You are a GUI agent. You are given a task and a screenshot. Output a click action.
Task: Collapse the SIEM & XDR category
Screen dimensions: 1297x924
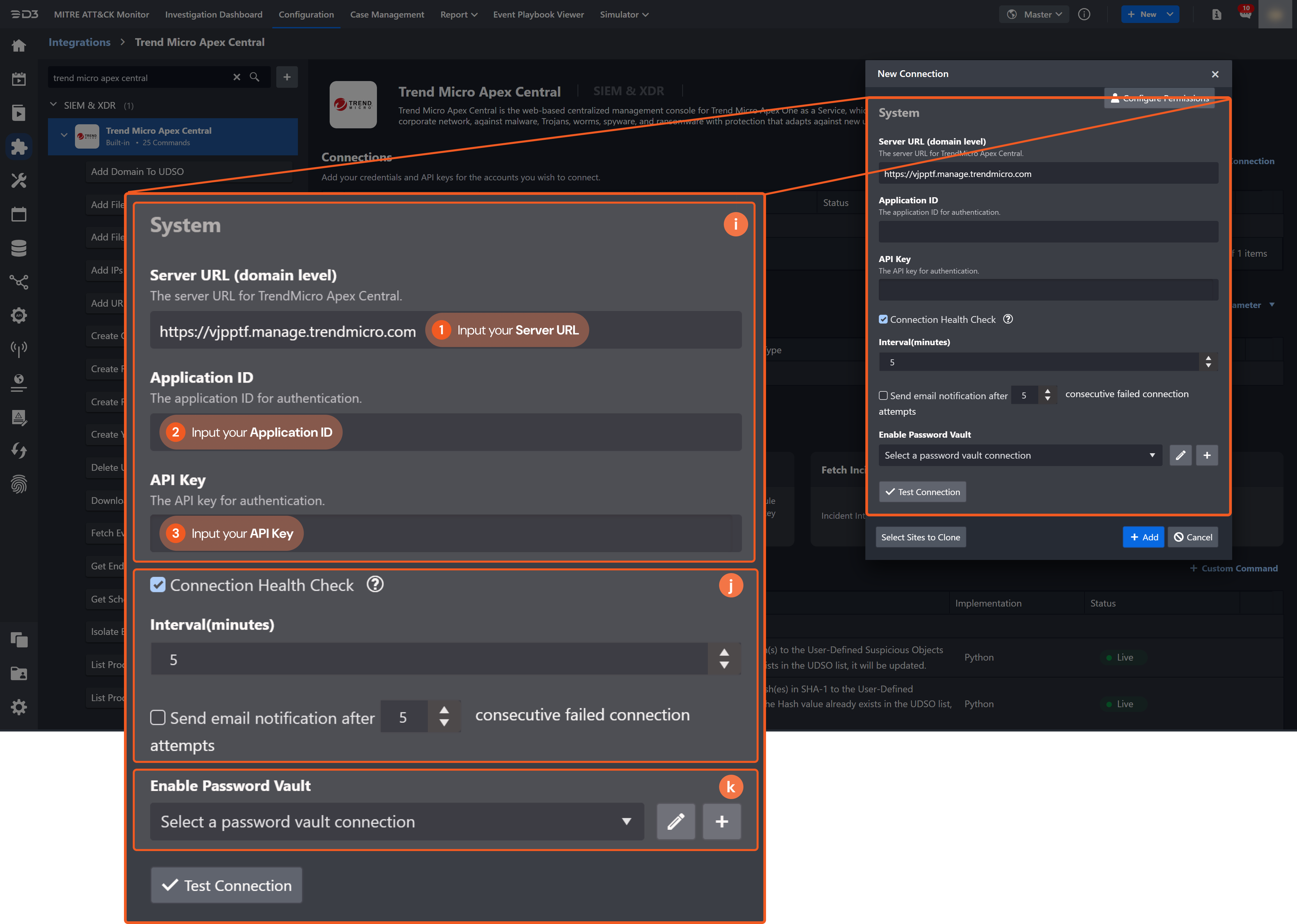pyautogui.click(x=53, y=105)
